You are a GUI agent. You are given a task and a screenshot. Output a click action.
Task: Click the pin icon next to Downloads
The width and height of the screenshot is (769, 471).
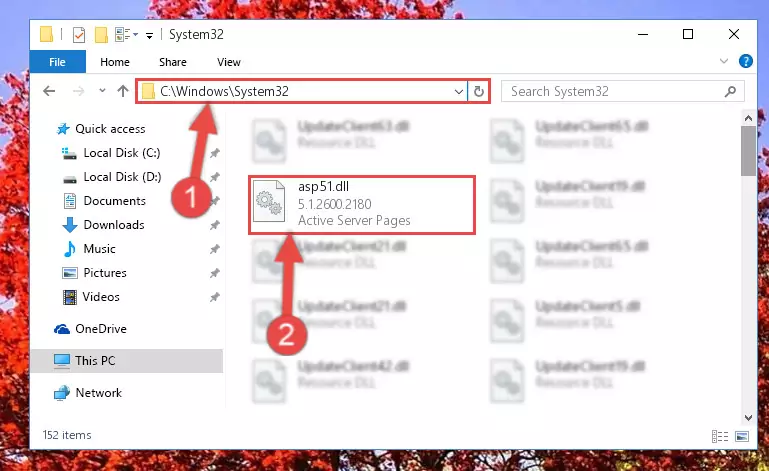[214, 225]
